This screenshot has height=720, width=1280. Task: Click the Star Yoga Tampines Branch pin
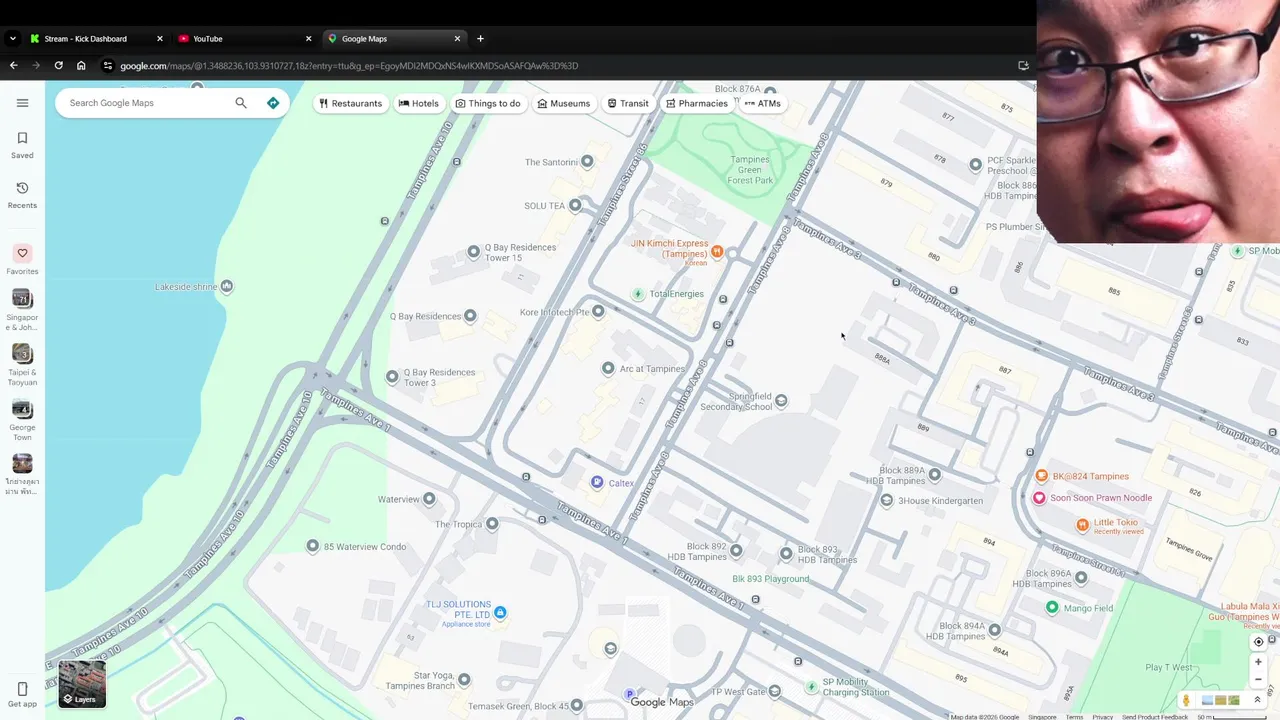coord(464,680)
